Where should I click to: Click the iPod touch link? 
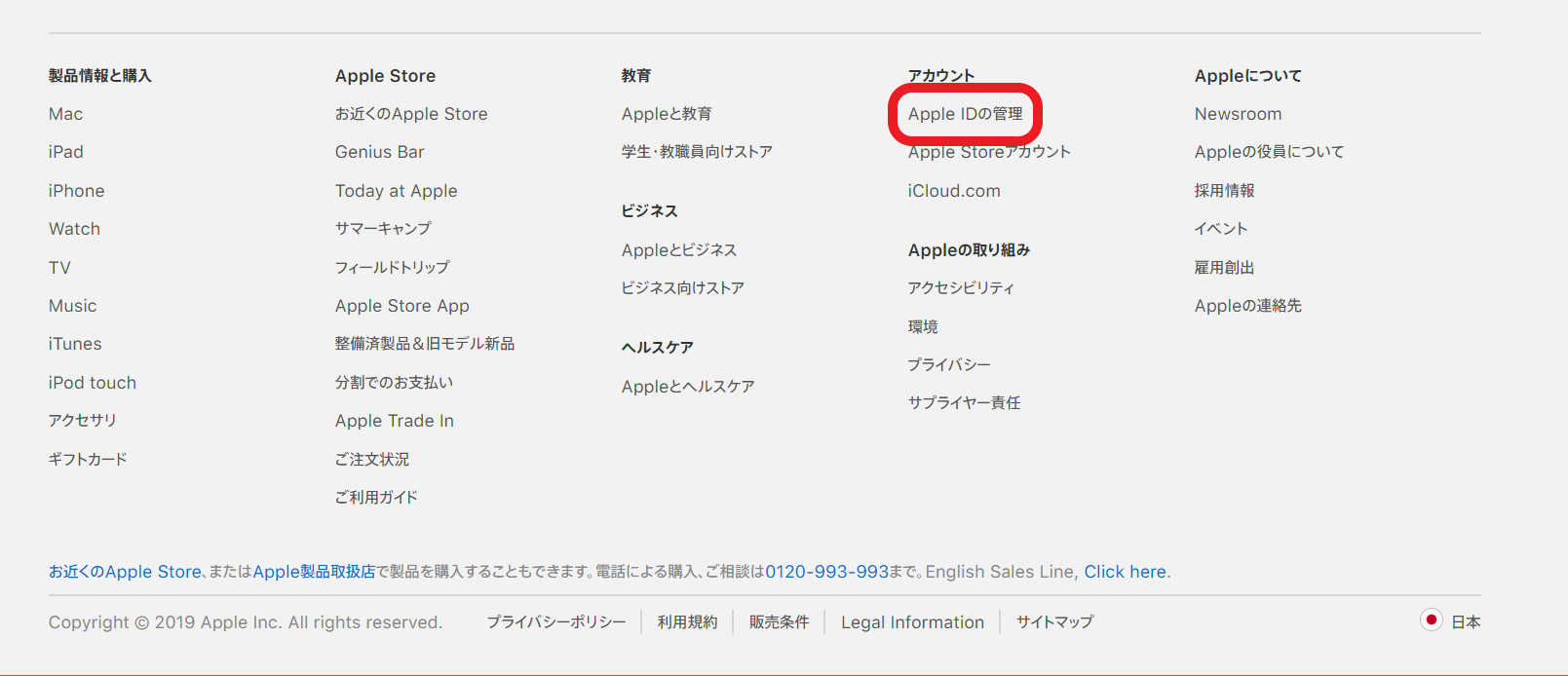click(x=93, y=383)
